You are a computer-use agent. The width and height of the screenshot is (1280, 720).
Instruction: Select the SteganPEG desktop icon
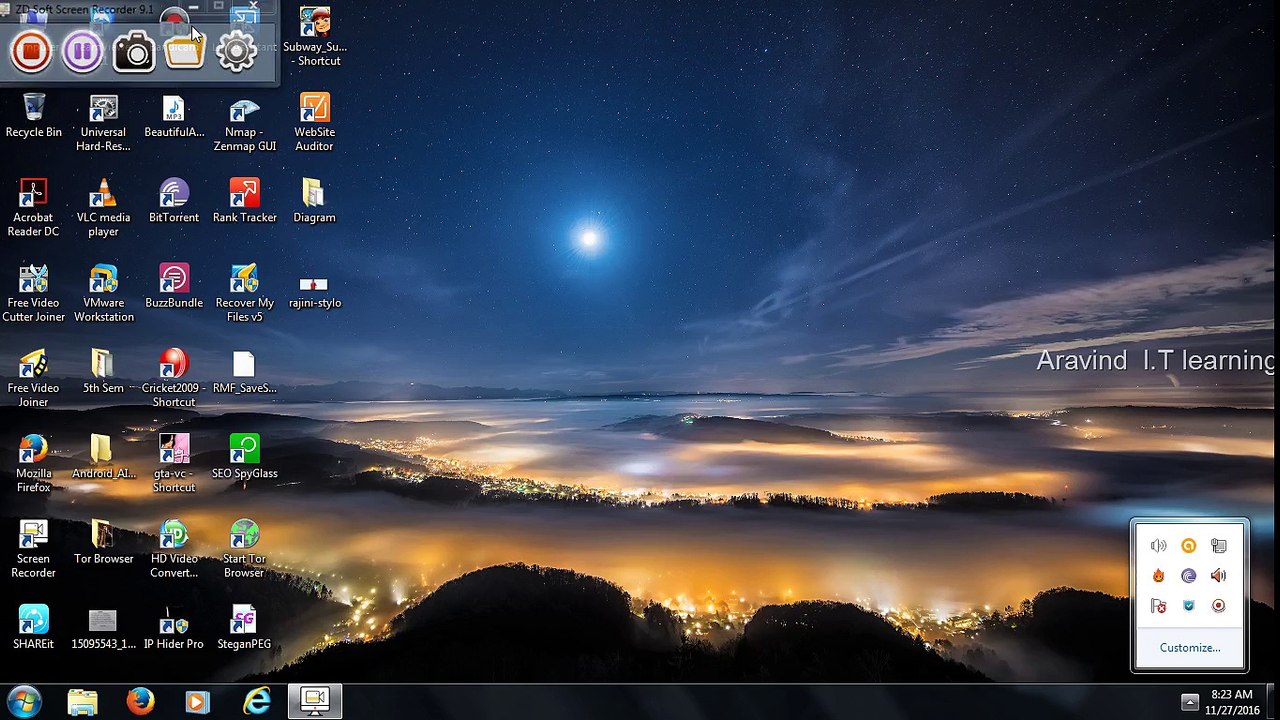(x=244, y=628)
